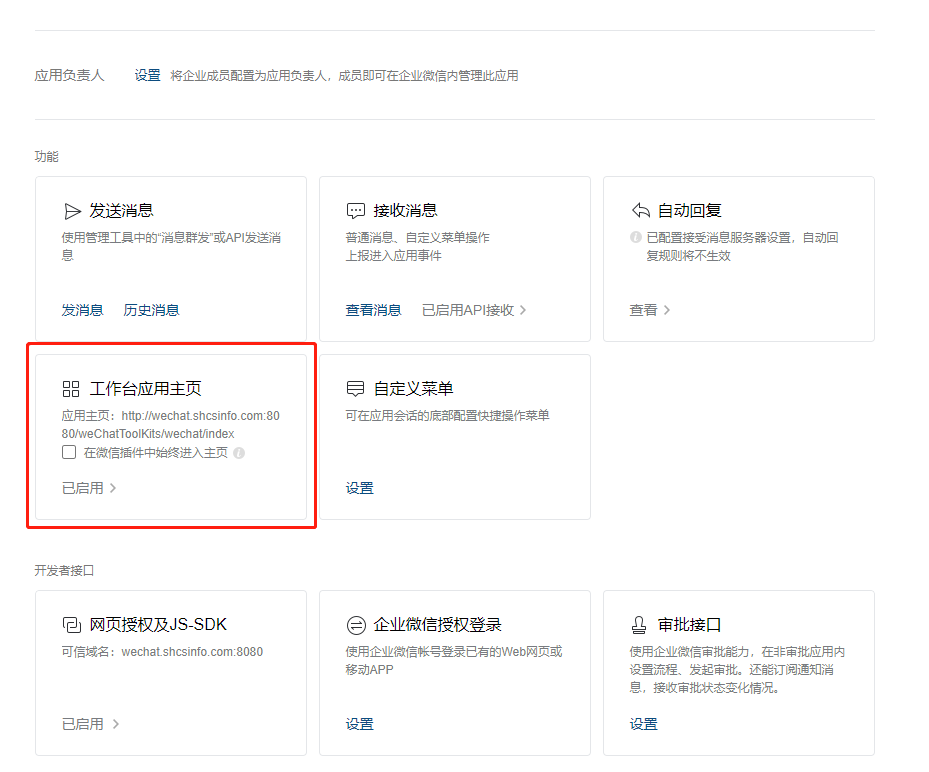Screen dimensions: 929x772
Task: Click the chat bubble icon beside 接收消息
Action: tap(355, 211)
